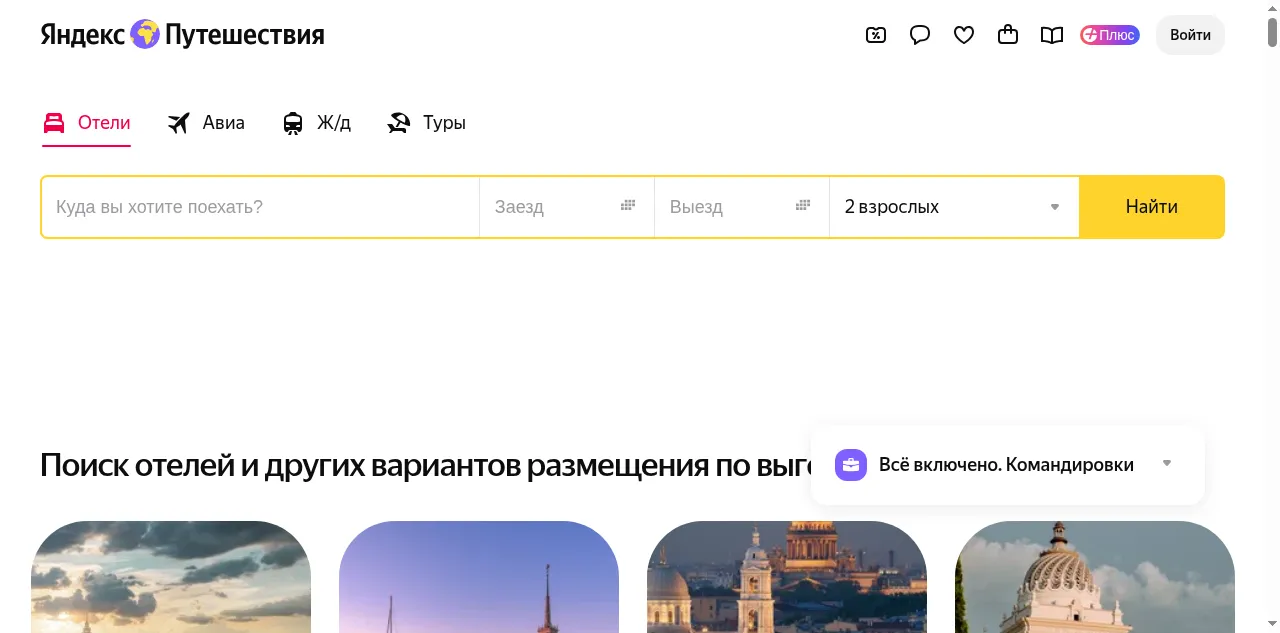The width and height of the screenshot is (1280, 633).
Task: Expand the '2 взрослых' guests dropdown
Action: 954,207
